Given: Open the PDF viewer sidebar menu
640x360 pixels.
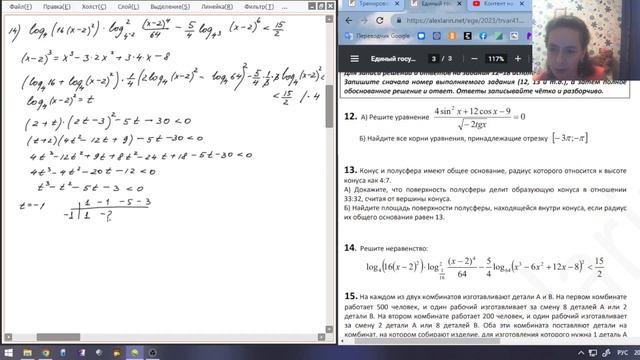Looking at the screenshot, I should (354, 59).
